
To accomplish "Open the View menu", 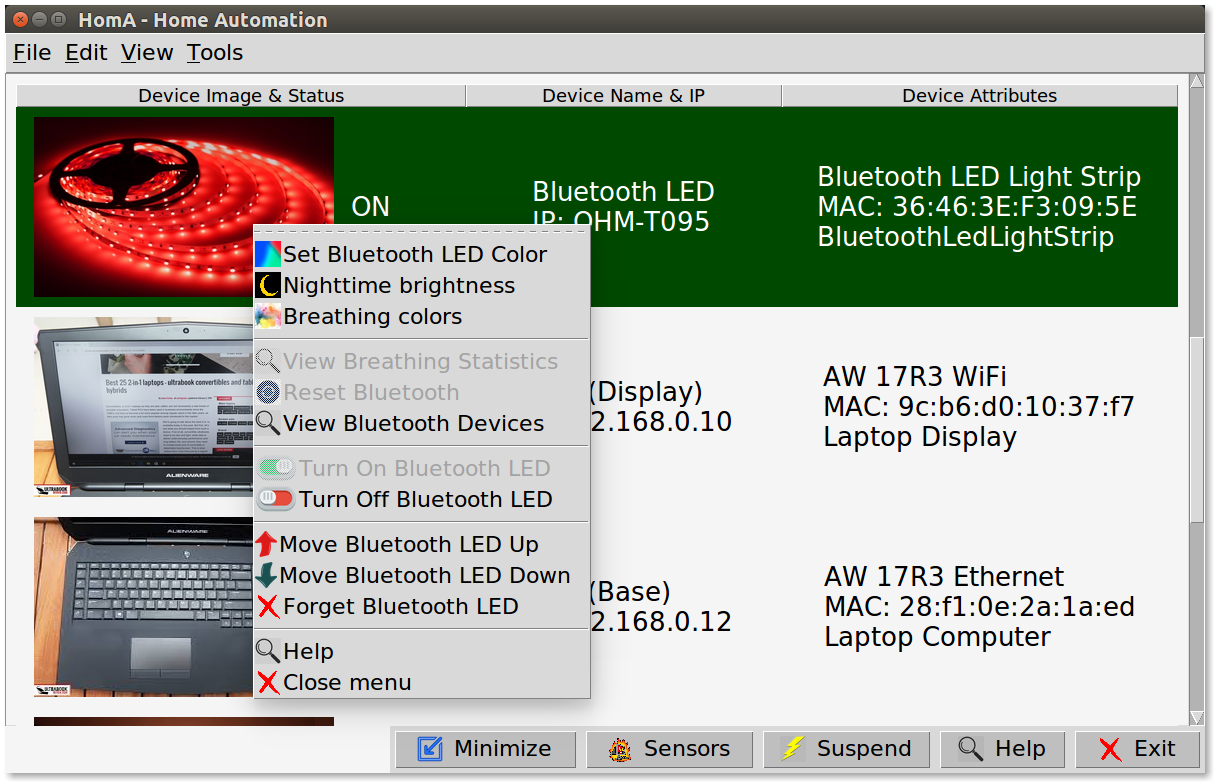I will point(147,53).
